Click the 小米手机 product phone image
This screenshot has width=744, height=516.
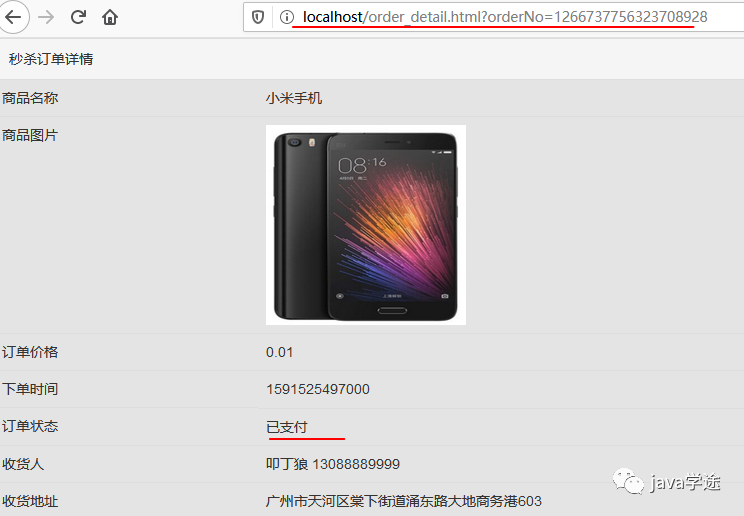366,225
